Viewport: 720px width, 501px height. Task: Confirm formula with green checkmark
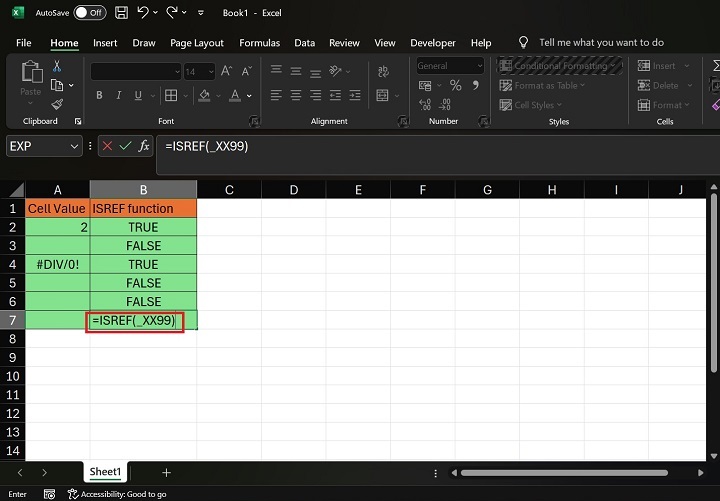(x=125, y=146)
